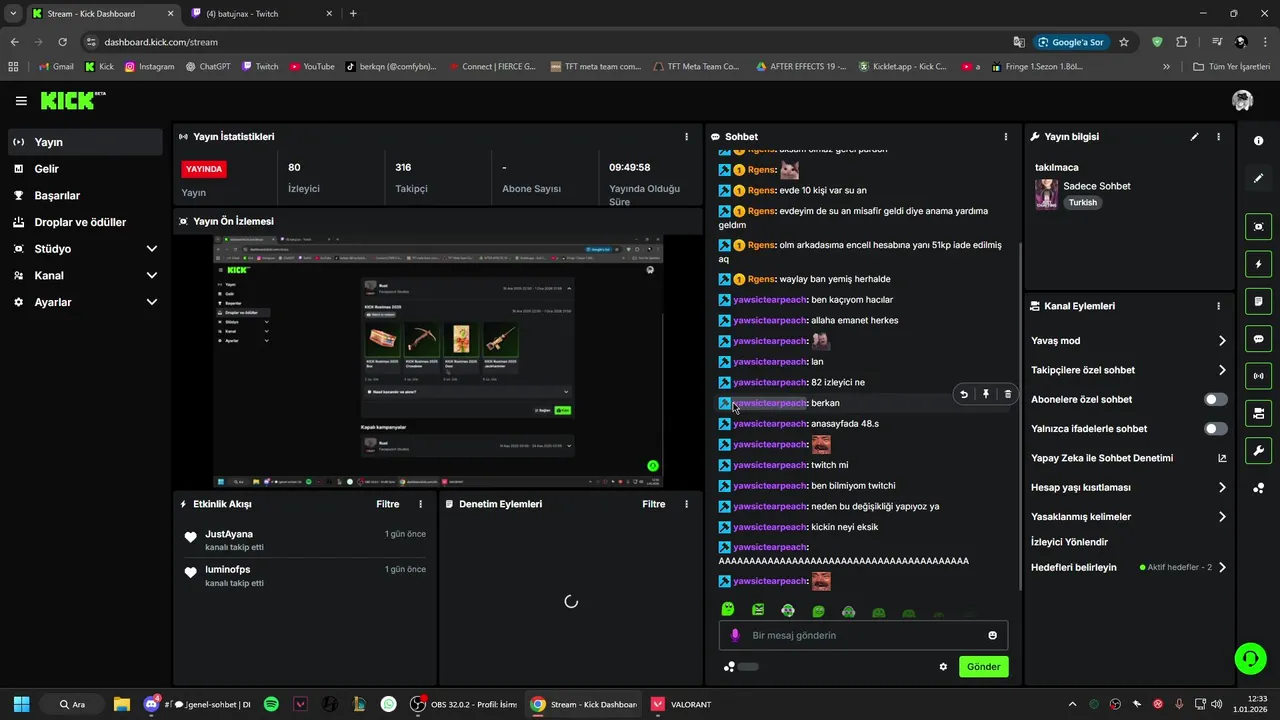Switch to batujnax - Twitch browser tab
This screenshot has height=720, width=1280.
[x=260, y=14]
